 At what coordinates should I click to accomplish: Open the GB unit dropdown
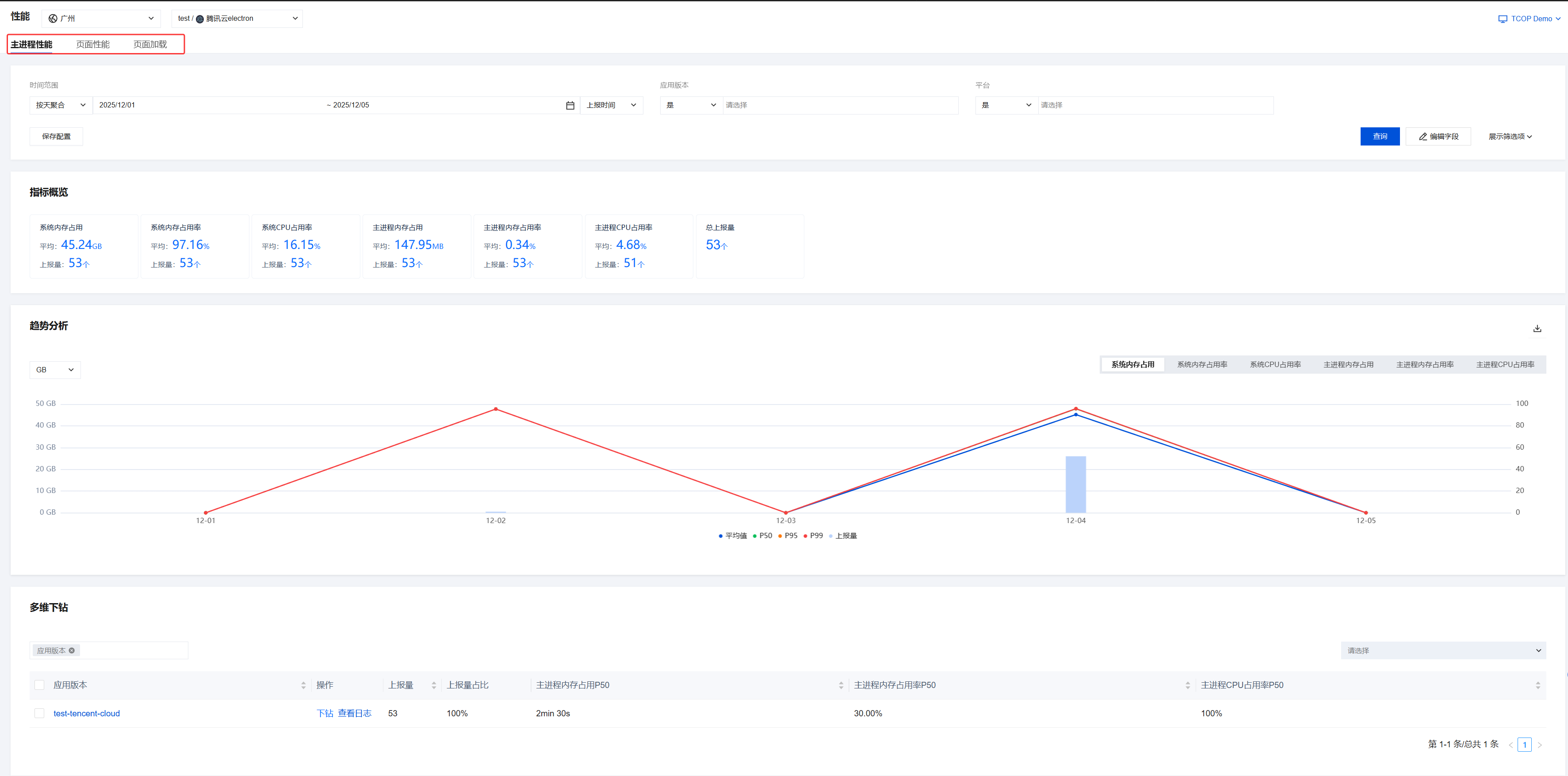pyautogui.click(x=55, y=370)
